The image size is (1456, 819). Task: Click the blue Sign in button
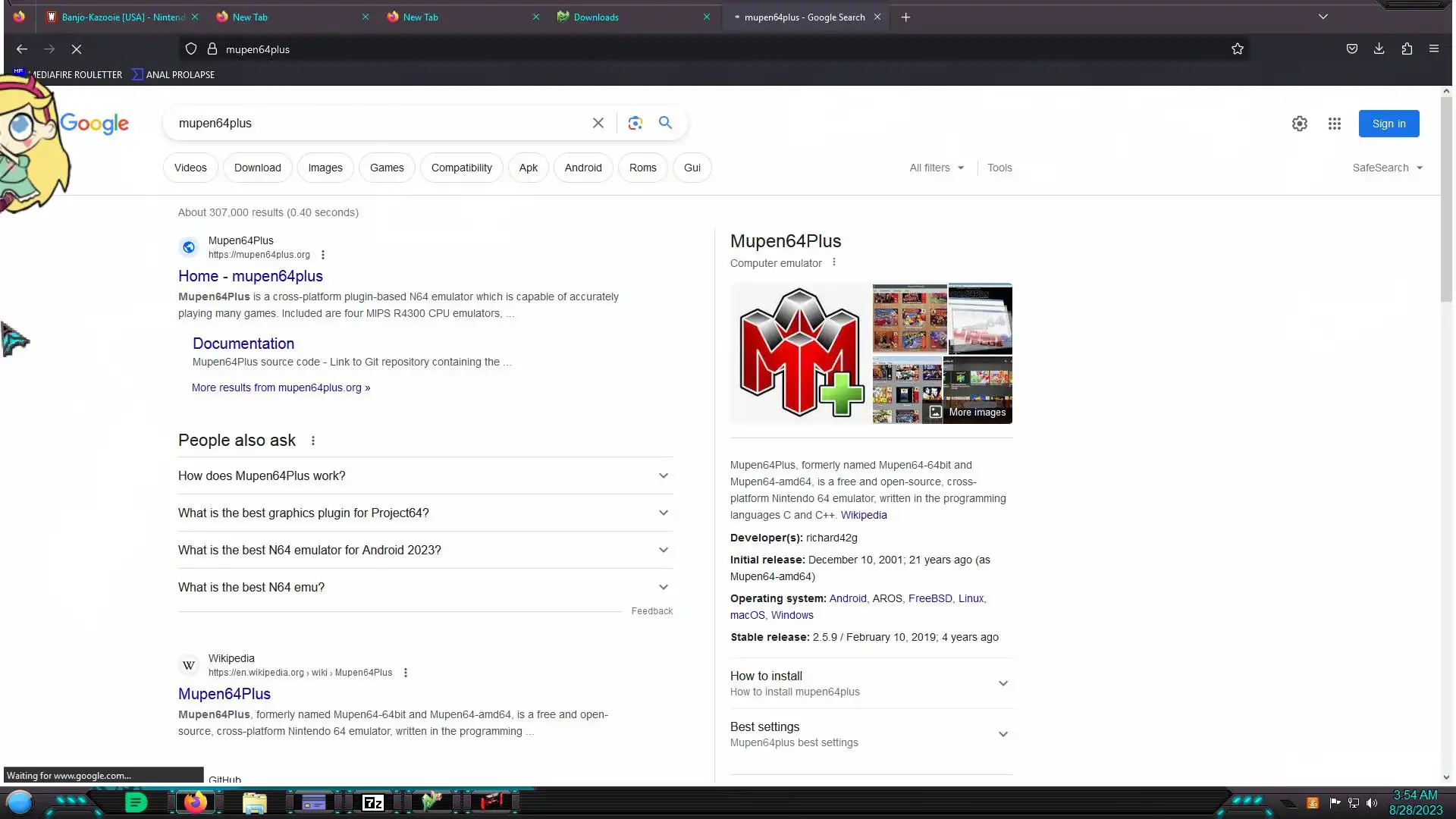click(1388, 124)
